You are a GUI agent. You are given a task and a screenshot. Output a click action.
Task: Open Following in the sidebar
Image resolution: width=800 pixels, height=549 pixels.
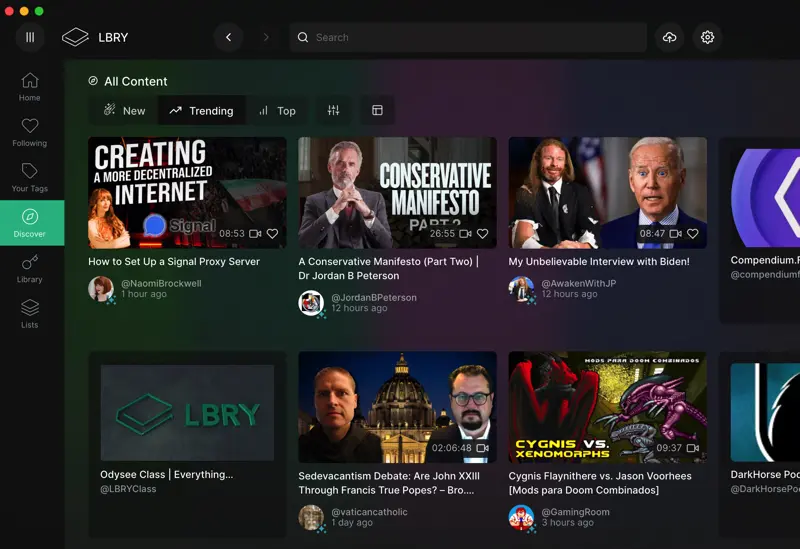30,132
